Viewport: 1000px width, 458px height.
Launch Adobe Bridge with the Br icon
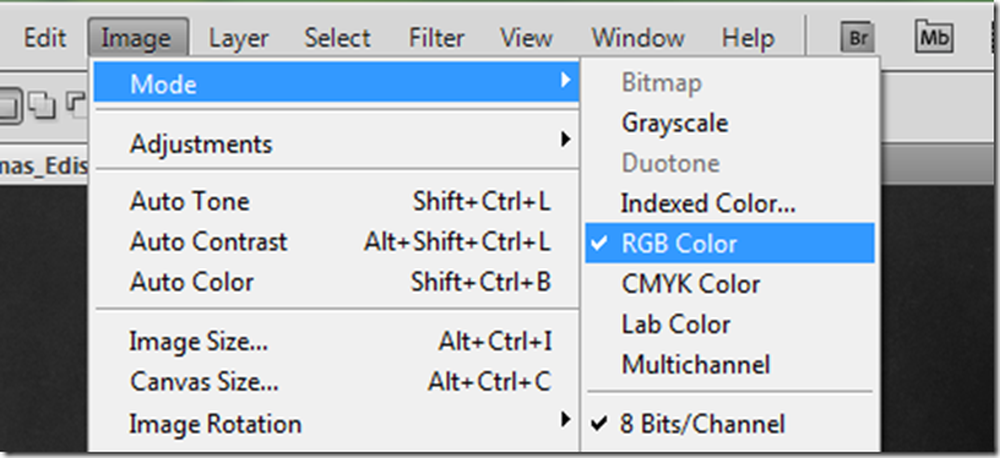[858, 39]
